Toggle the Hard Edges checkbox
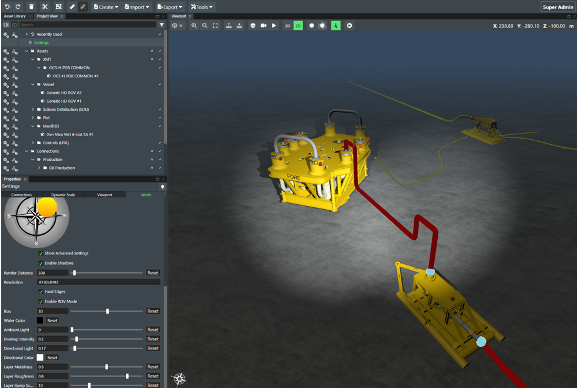 pyautogui.click(x=41, y=292)
